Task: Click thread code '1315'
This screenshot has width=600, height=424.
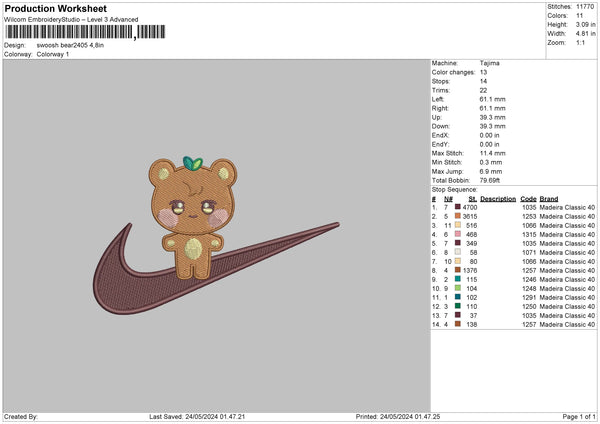Action: coord(529,234)
